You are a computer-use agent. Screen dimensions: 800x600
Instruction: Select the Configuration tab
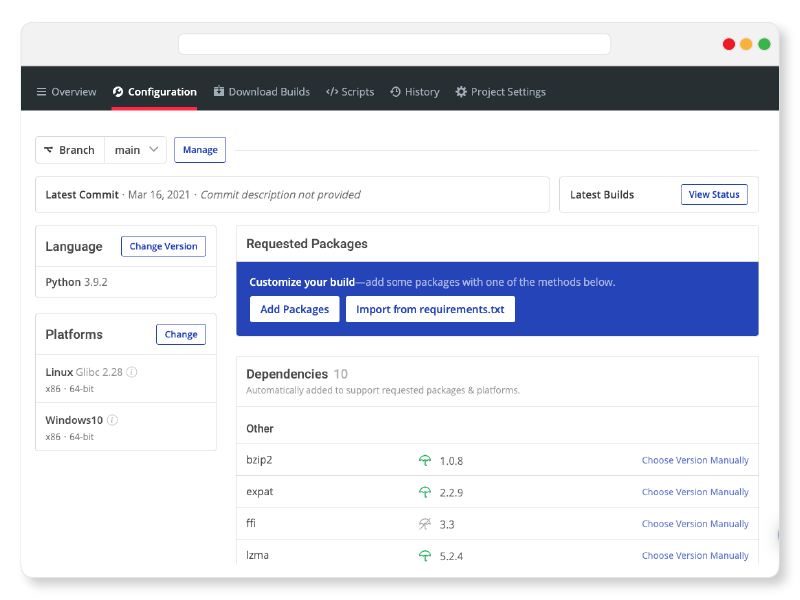click(154, 92)
